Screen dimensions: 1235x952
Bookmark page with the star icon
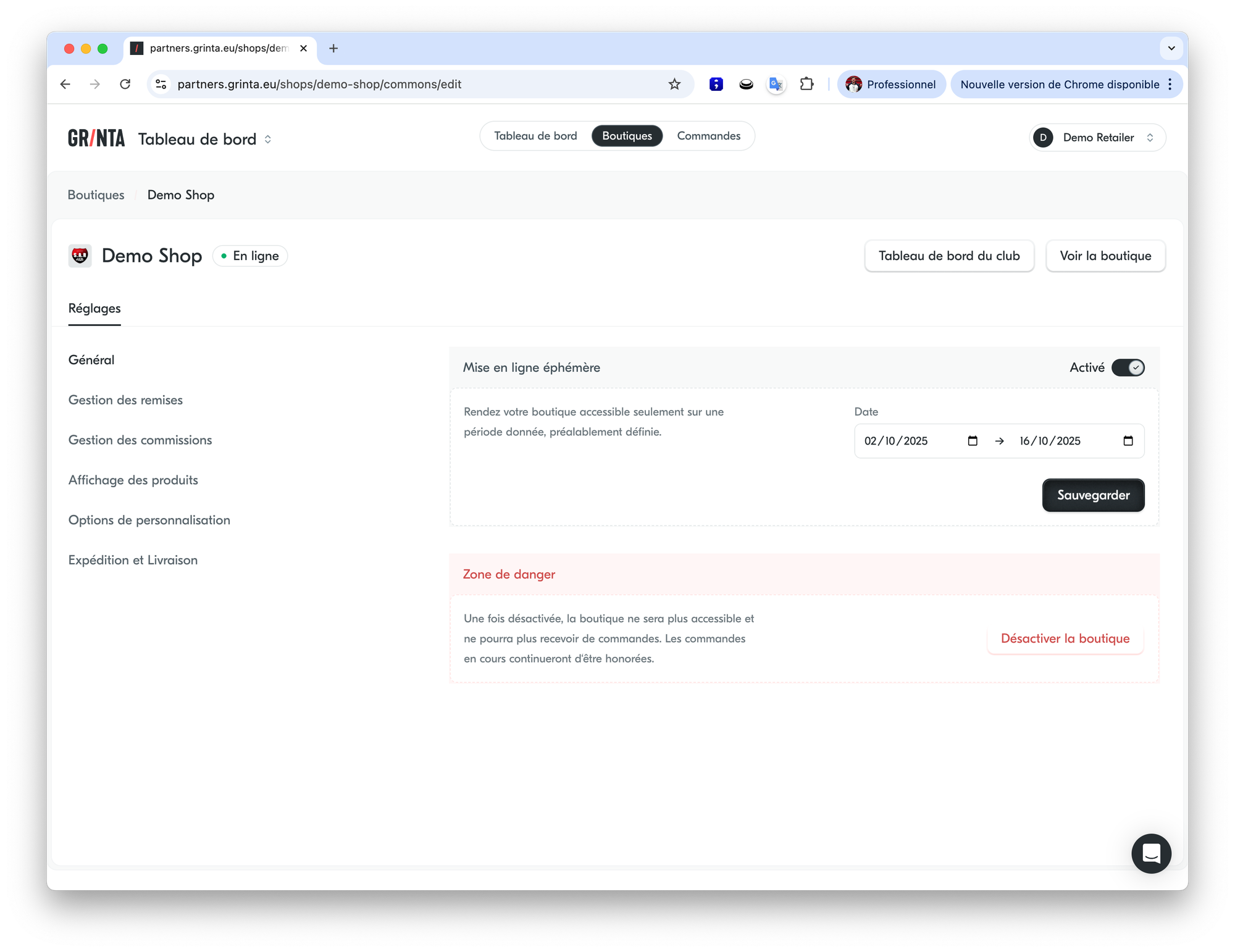[x=674, y=85]
